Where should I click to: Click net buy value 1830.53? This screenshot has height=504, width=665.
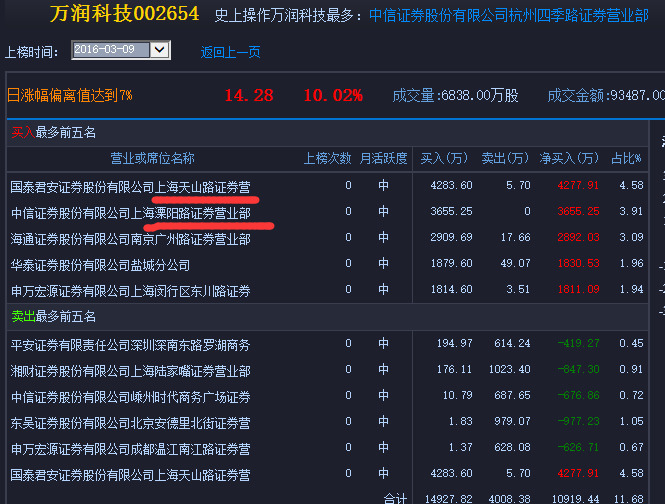[578, 263]
